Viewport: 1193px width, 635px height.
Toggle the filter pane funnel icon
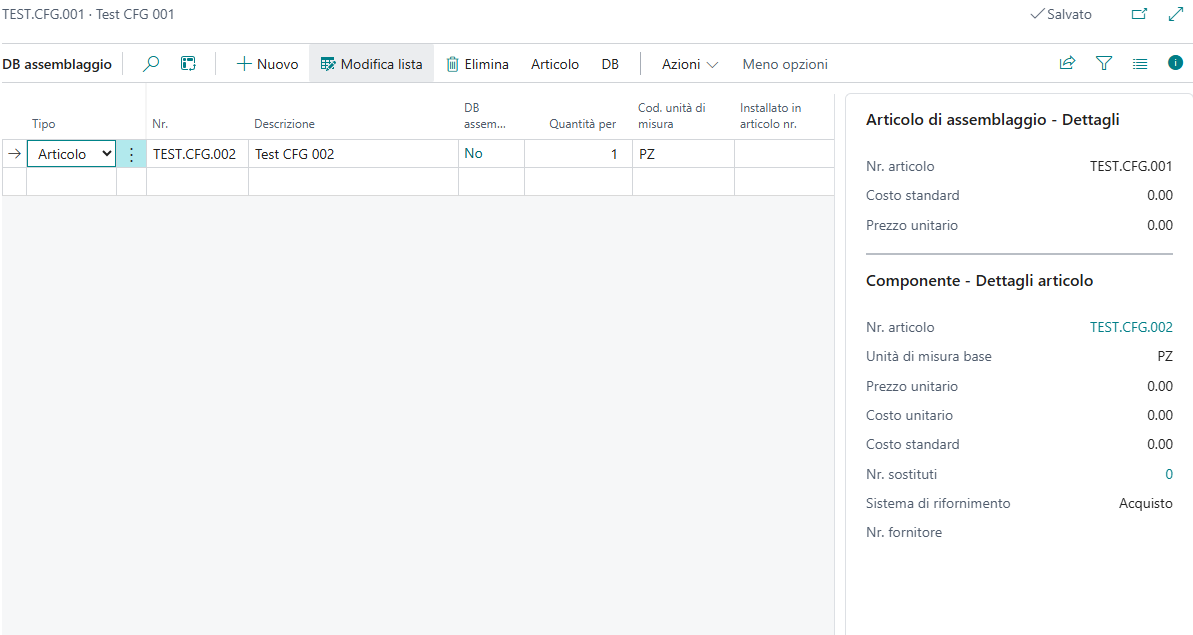coord(1104,64)
